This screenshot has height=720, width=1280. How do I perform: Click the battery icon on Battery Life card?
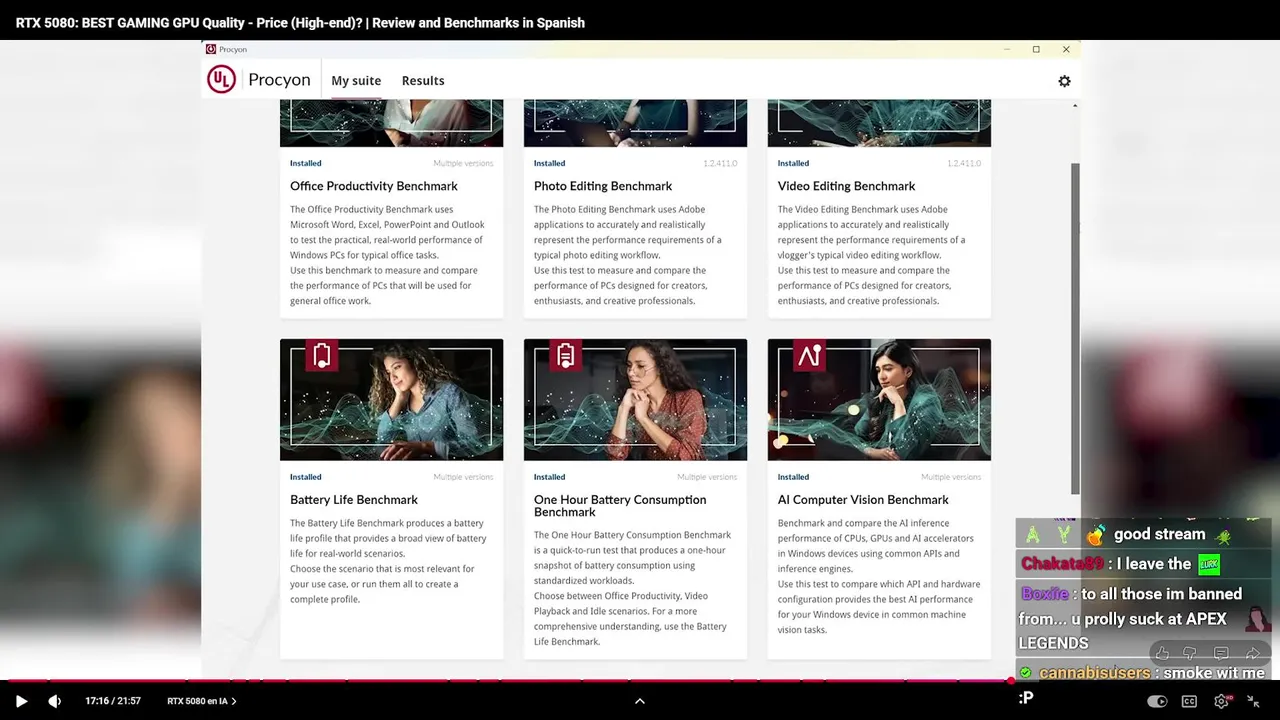point(321,355)
